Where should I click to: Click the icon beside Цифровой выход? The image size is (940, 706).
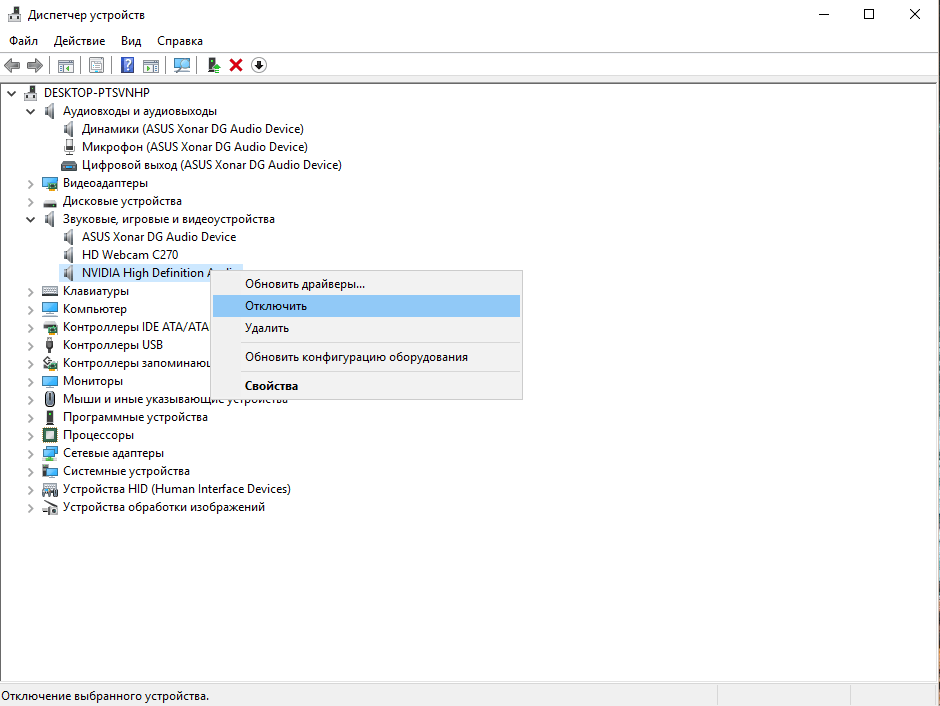tap(69, 165)
